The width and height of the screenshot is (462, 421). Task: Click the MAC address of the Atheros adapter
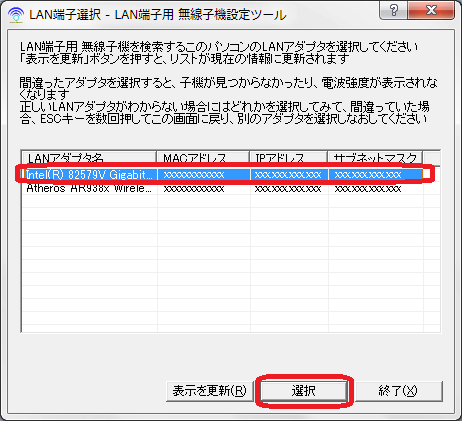[194, 189]
